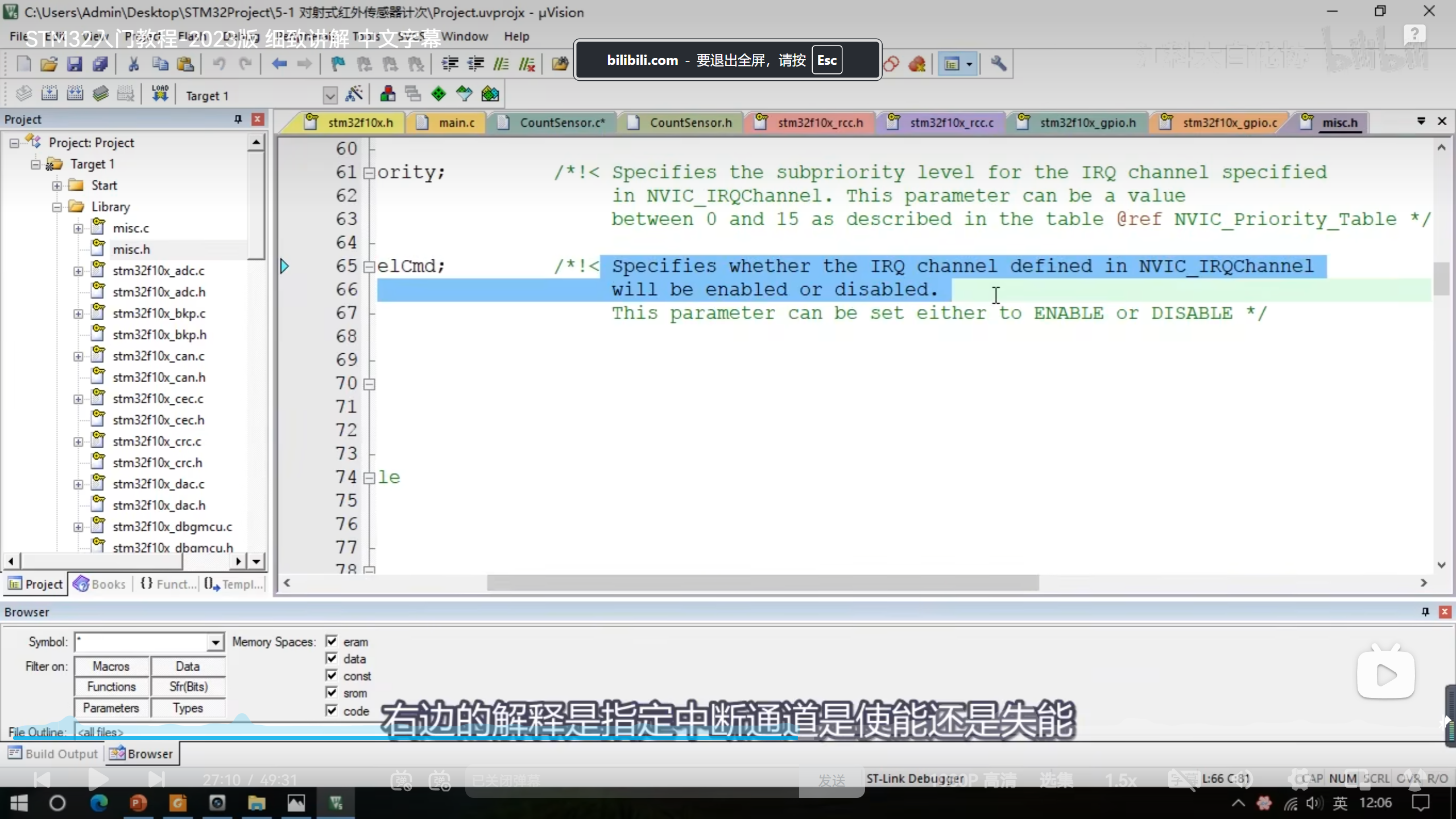Click the Save file toolbar icon
This screenshot has height=819, width=1456.
[75, 64]
